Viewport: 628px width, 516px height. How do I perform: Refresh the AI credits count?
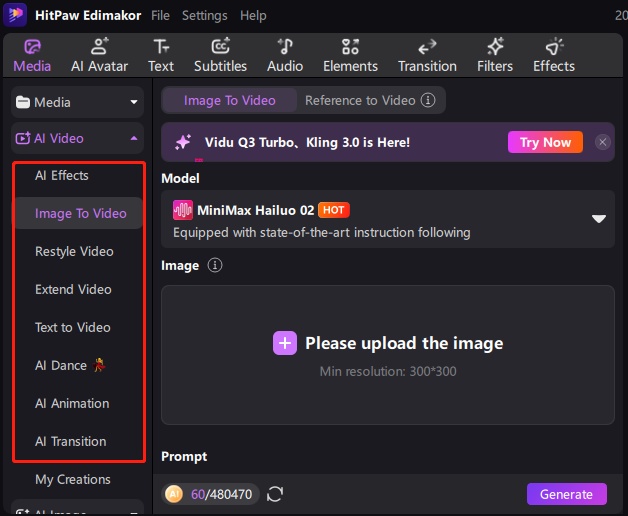coord(275,494)
